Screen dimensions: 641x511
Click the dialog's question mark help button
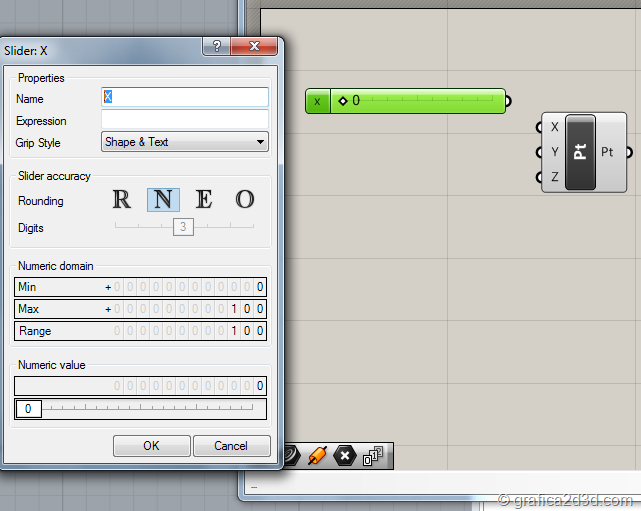216,47
